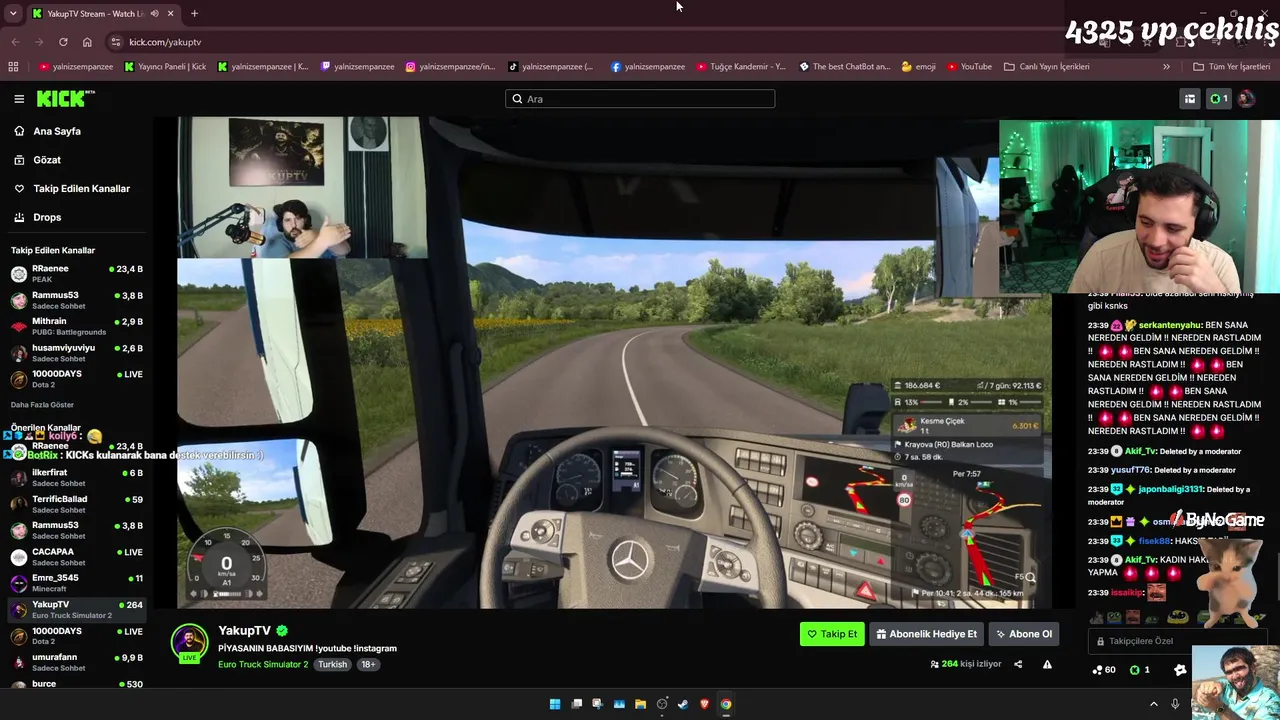Go to the browser home page icon
Image resolution: width=1280 pixels, height=720 pixels.
(x=87, y=42)
